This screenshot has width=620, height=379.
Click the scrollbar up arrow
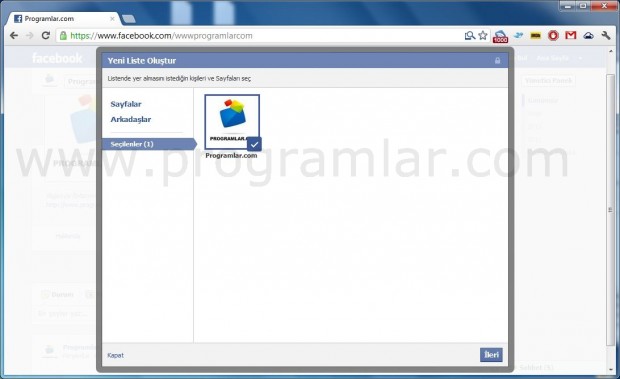pyautogui.click(x=611, y=50)
